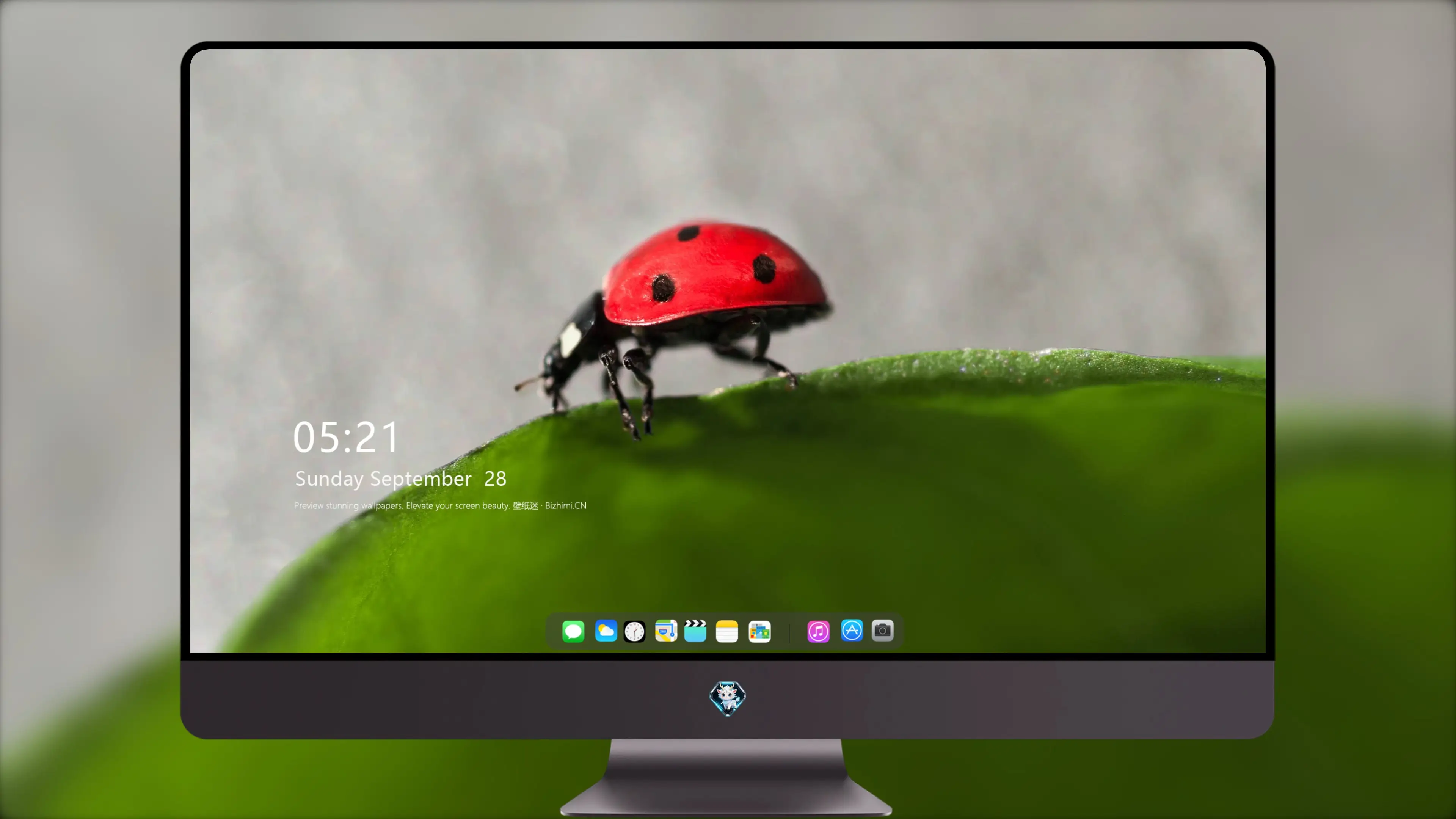Screen dimensions: 1456x819
Task: Launch the pink iTunes music app
Action: pos(819,631)
